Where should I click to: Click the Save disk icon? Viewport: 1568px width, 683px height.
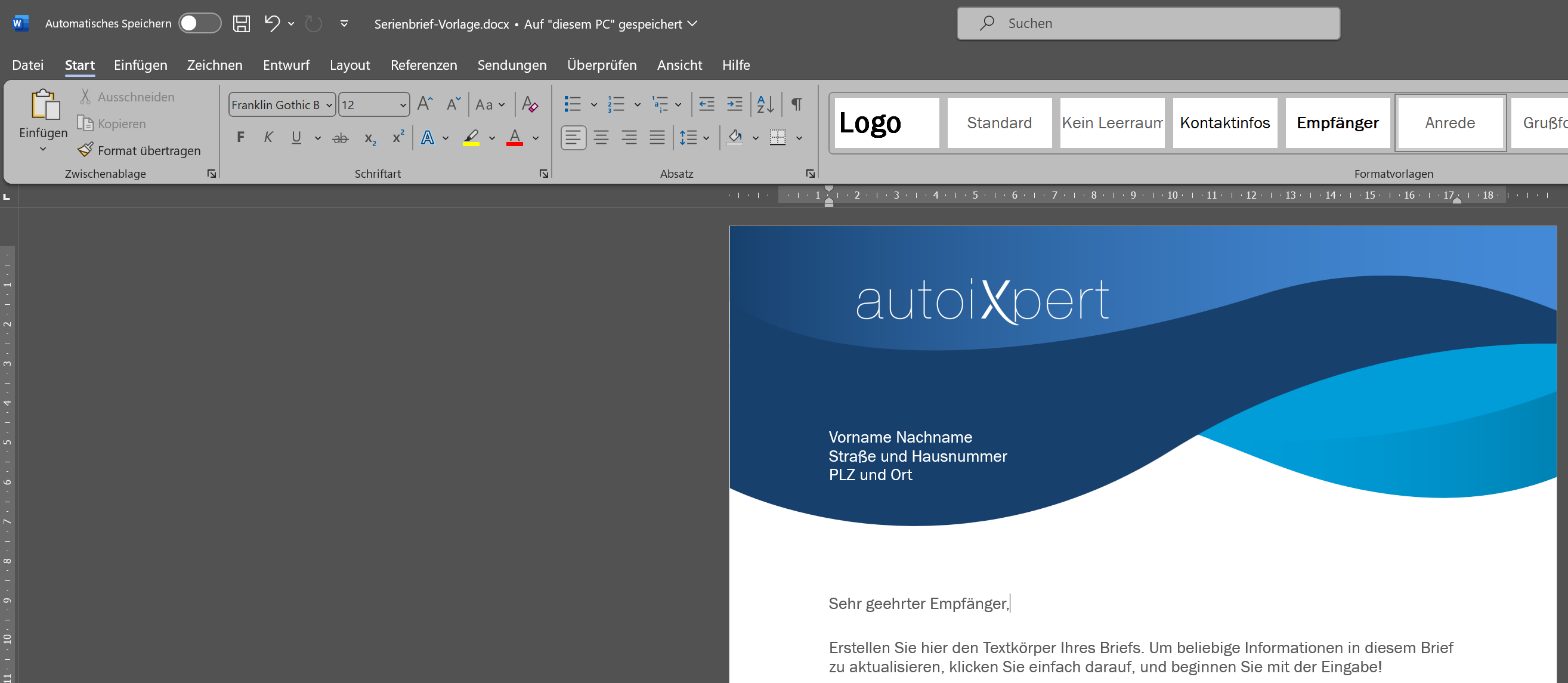coord(242,24)
